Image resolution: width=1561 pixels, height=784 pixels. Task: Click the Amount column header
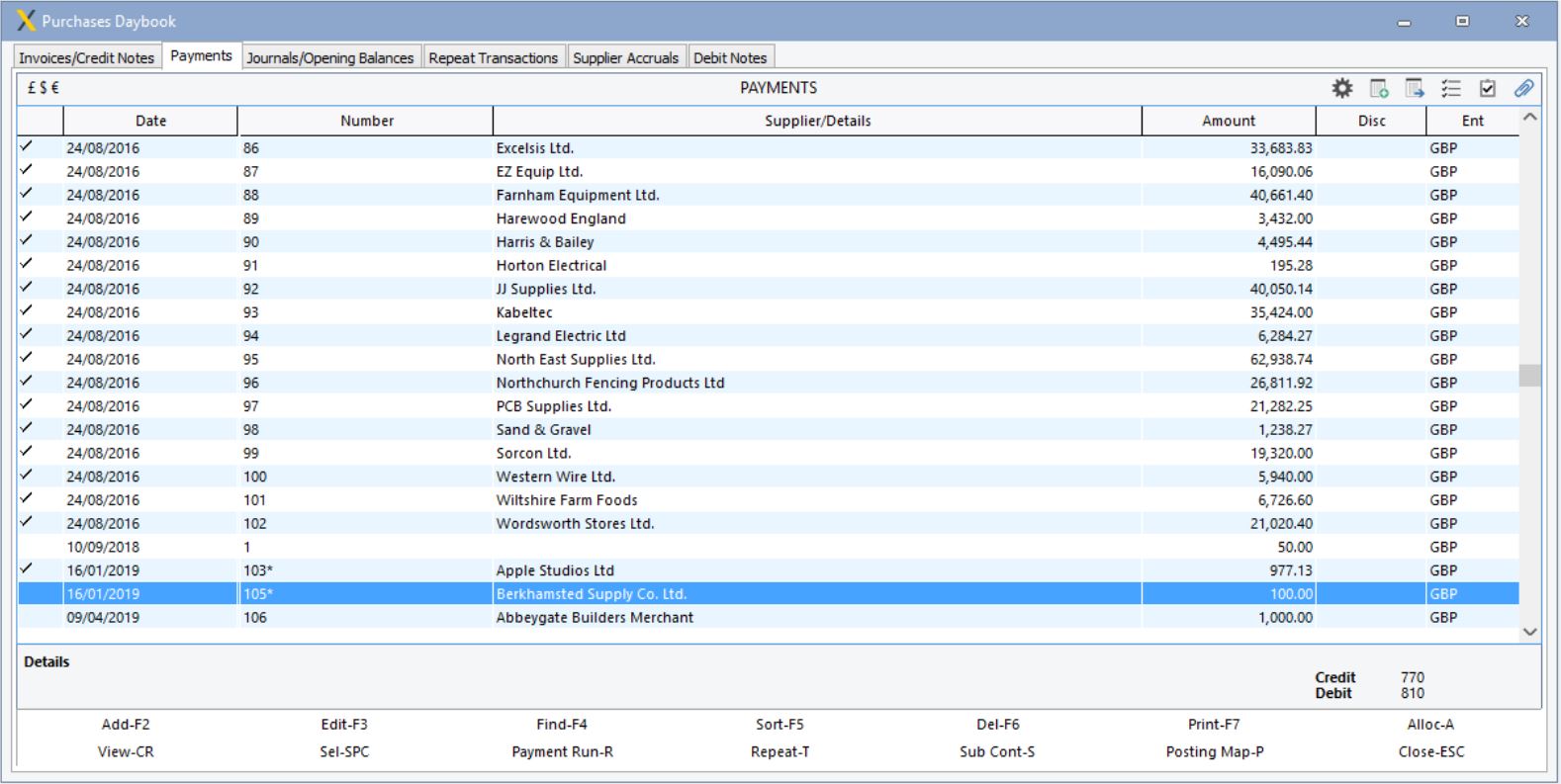pos(1229,121)
